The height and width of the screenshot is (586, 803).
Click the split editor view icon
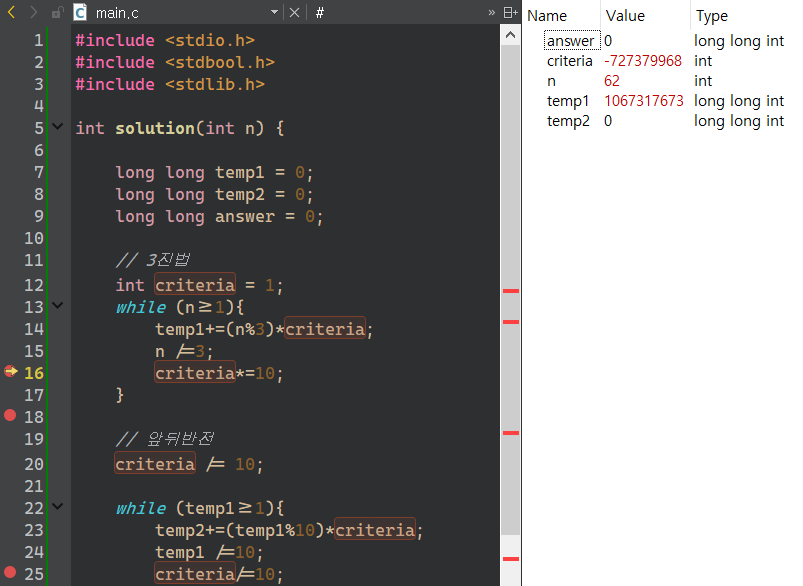coord(510,12)
